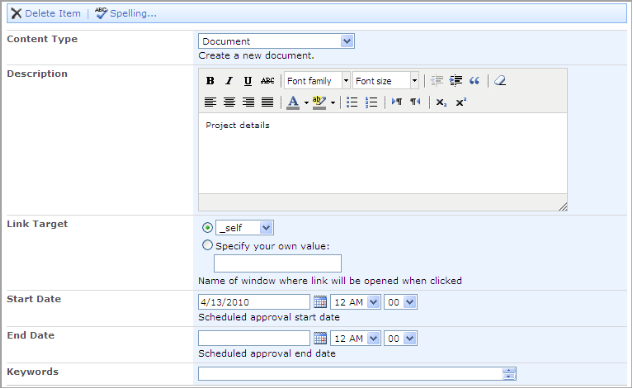The width and height of the screenshot is (633, 389).
Task: Click into the Description text area
Action: (383, 153)
